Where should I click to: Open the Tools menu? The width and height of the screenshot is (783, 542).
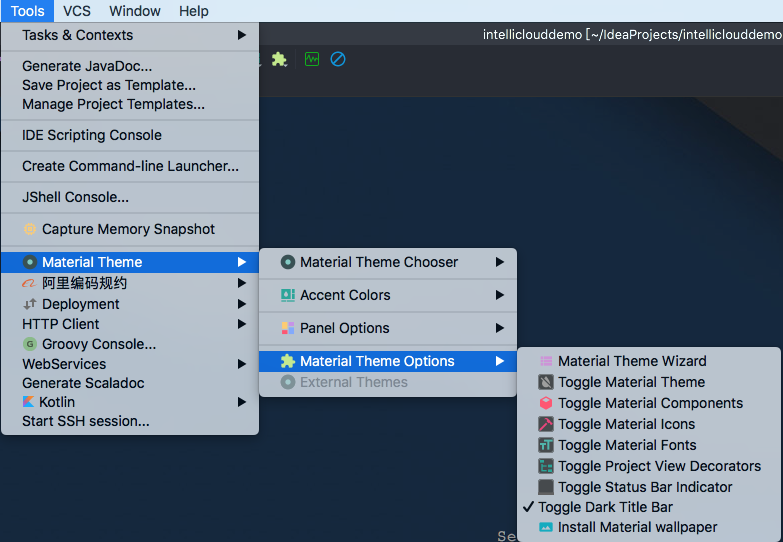pyautogui.click(x=27, y=10)
